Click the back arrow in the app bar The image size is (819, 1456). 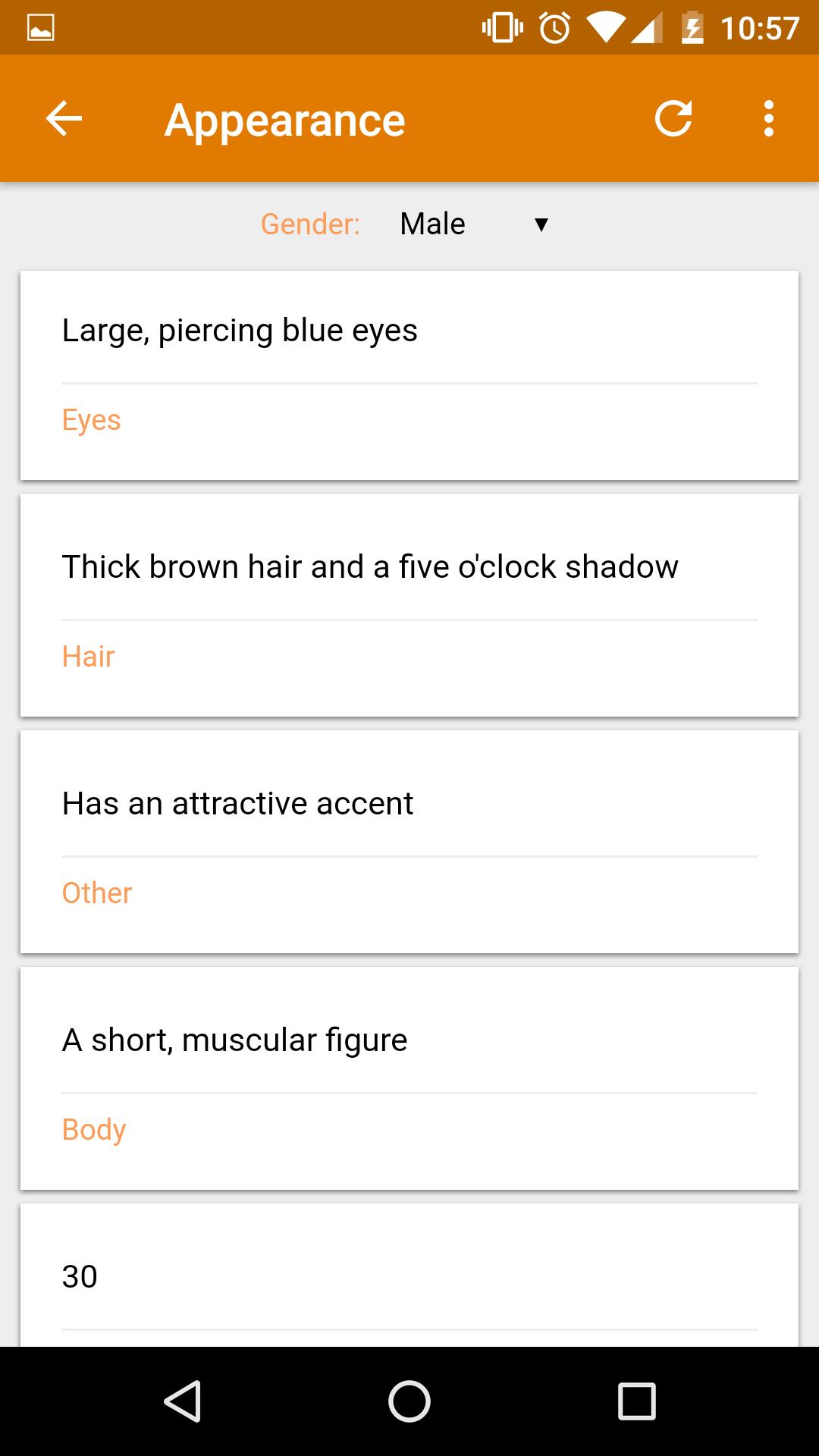(64, 119)
